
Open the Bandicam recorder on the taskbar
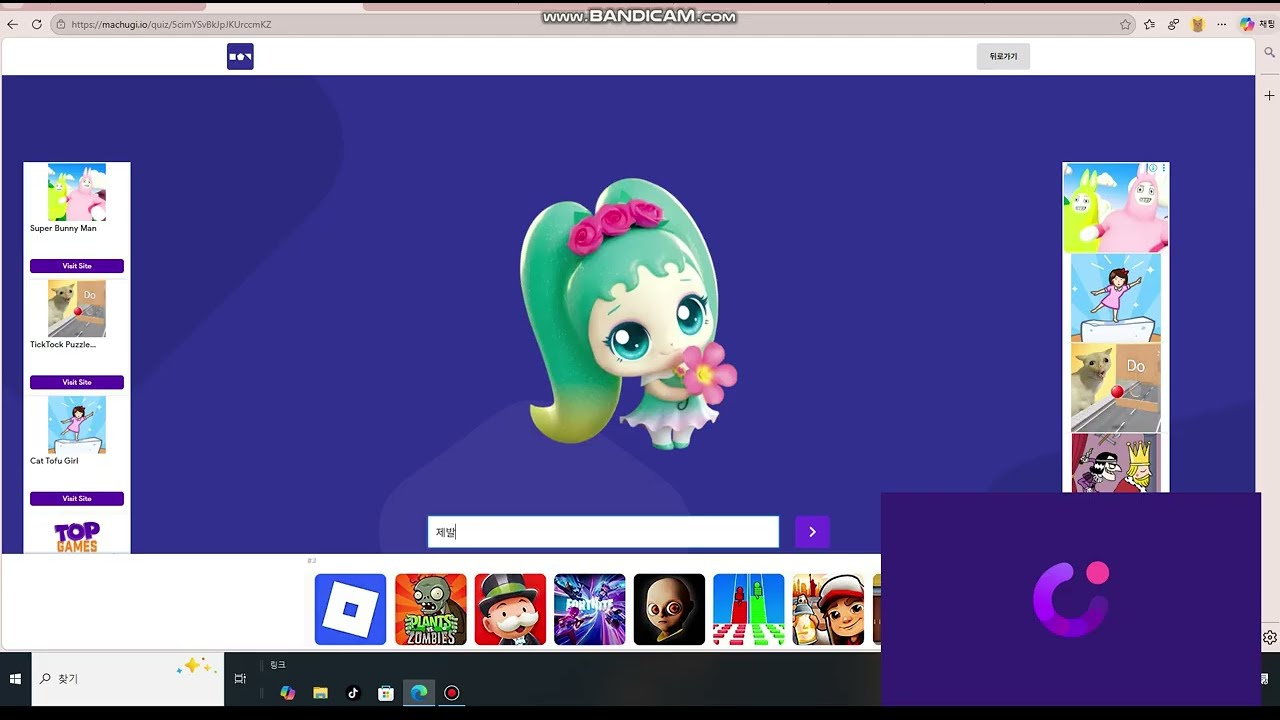452,693
